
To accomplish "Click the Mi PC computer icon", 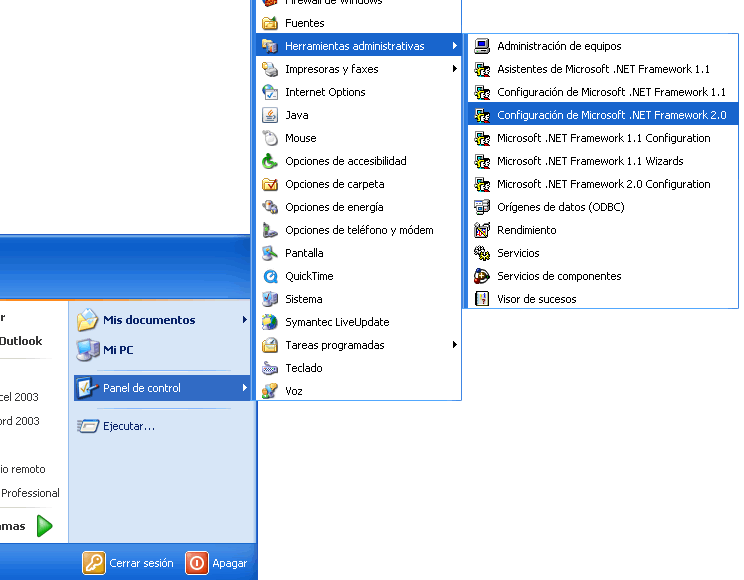I will (x=88, y=350).
